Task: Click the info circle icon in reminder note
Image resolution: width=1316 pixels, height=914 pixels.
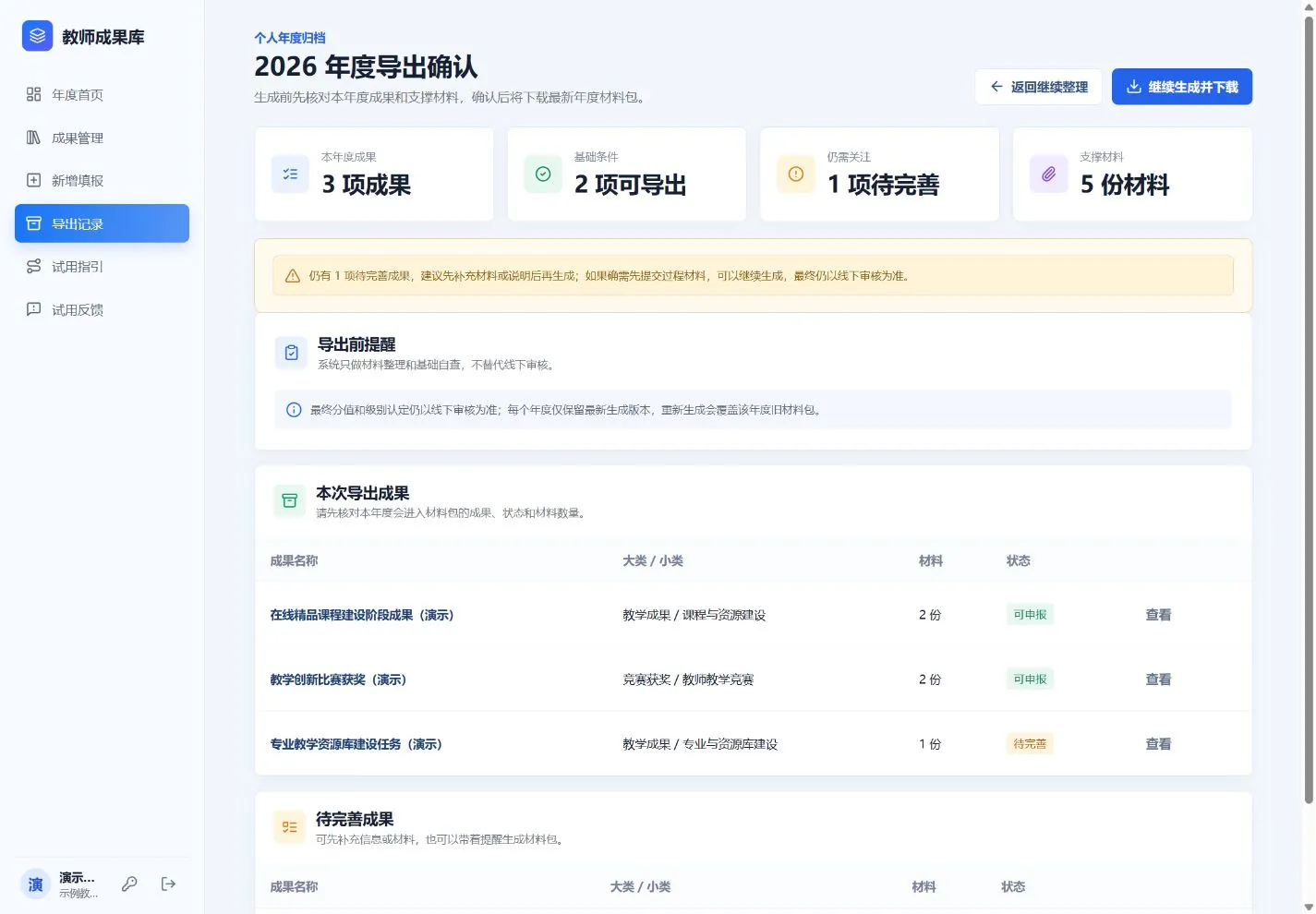Action: [x=294, y=410]
